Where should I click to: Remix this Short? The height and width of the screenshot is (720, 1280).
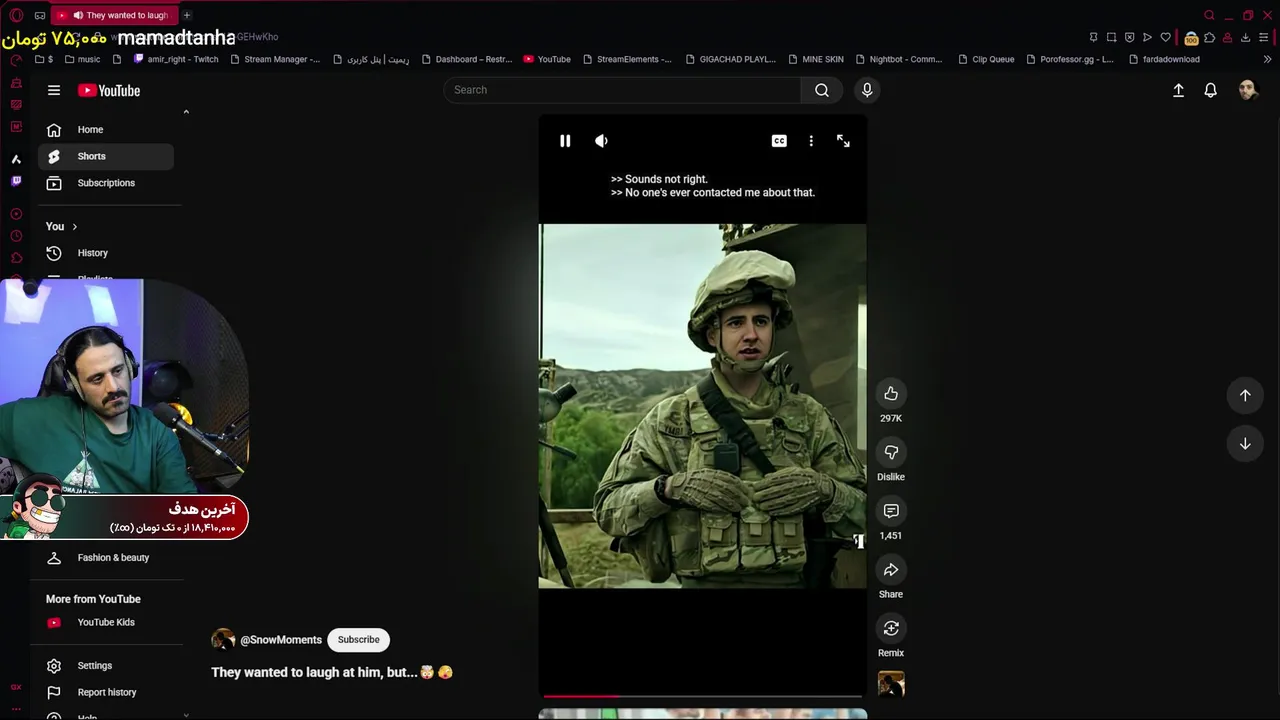[891, 628]
